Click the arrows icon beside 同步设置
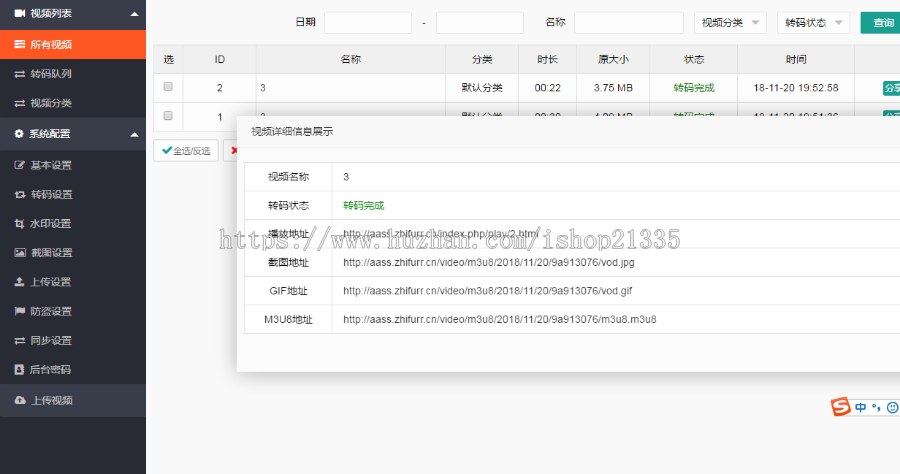The width and height of the screenshot is (900, 474). pyautogui.click(x=20, y=340)
